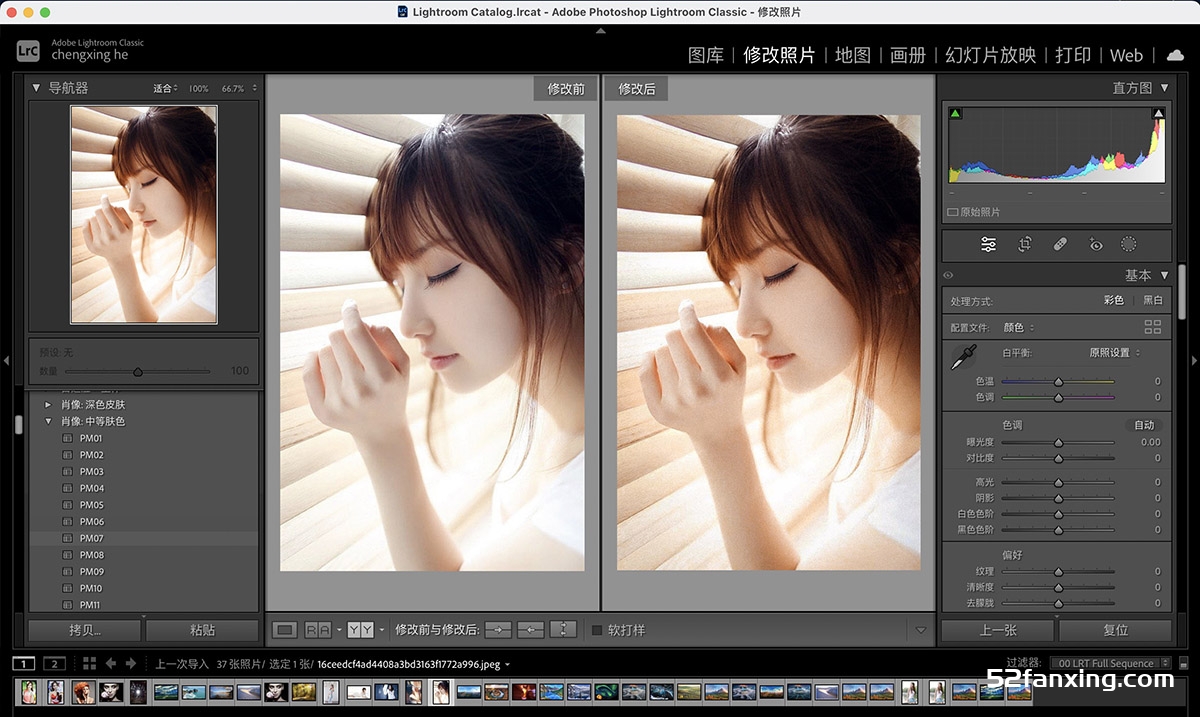The width and height of the screenshot is (1200, 717).
Task: Collapse the right panel group arrow
Action: pyautogui.click(x=1194, y=360)
